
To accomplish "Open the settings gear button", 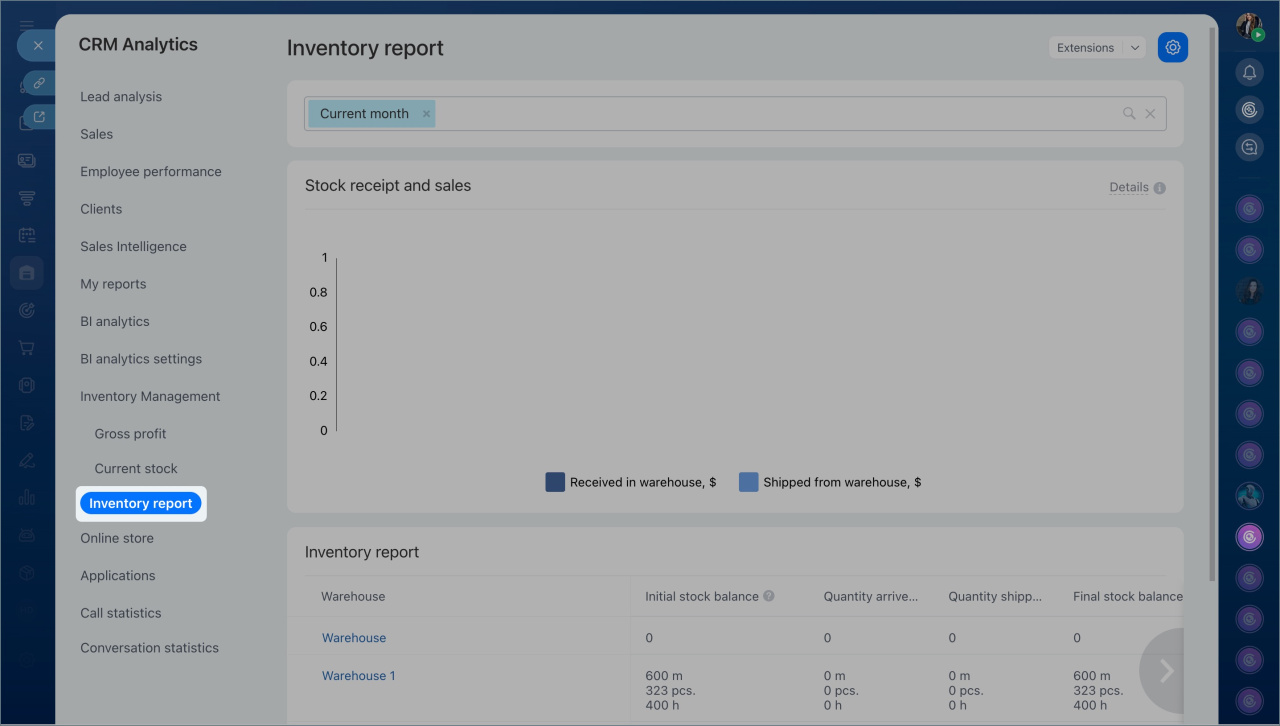I will tap(1173, 47).
